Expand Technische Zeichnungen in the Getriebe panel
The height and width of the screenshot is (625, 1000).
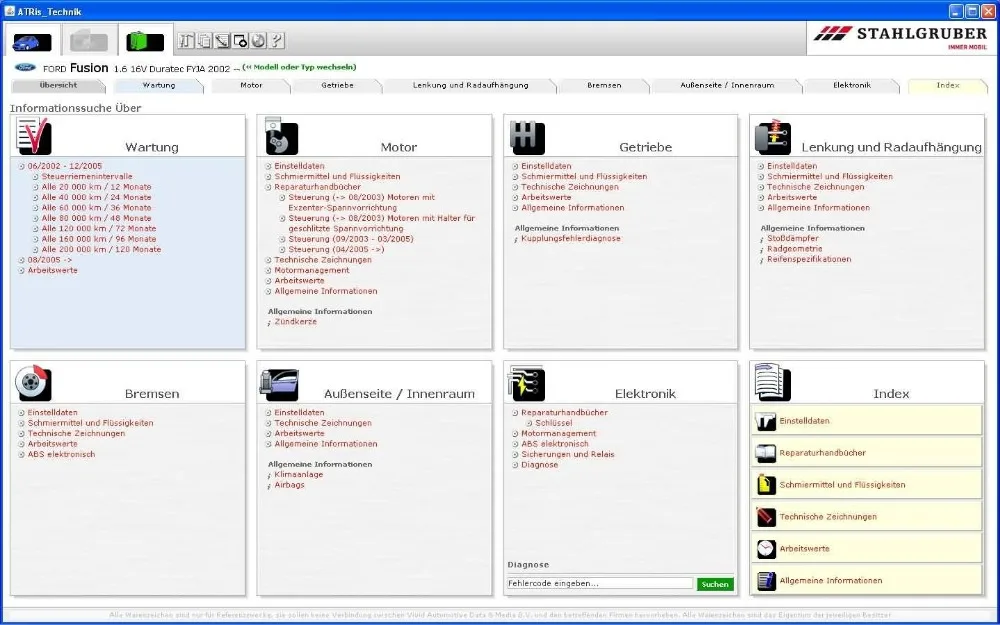tap(515, 188)
